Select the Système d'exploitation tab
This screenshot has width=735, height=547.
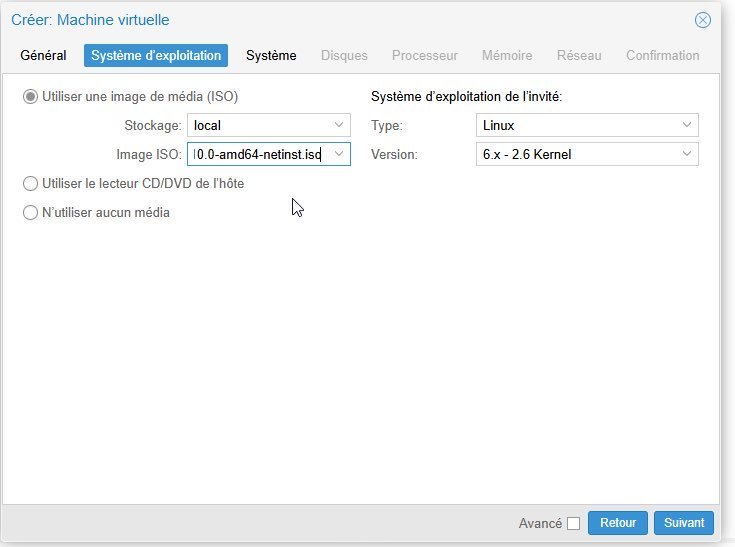point(156,56)
